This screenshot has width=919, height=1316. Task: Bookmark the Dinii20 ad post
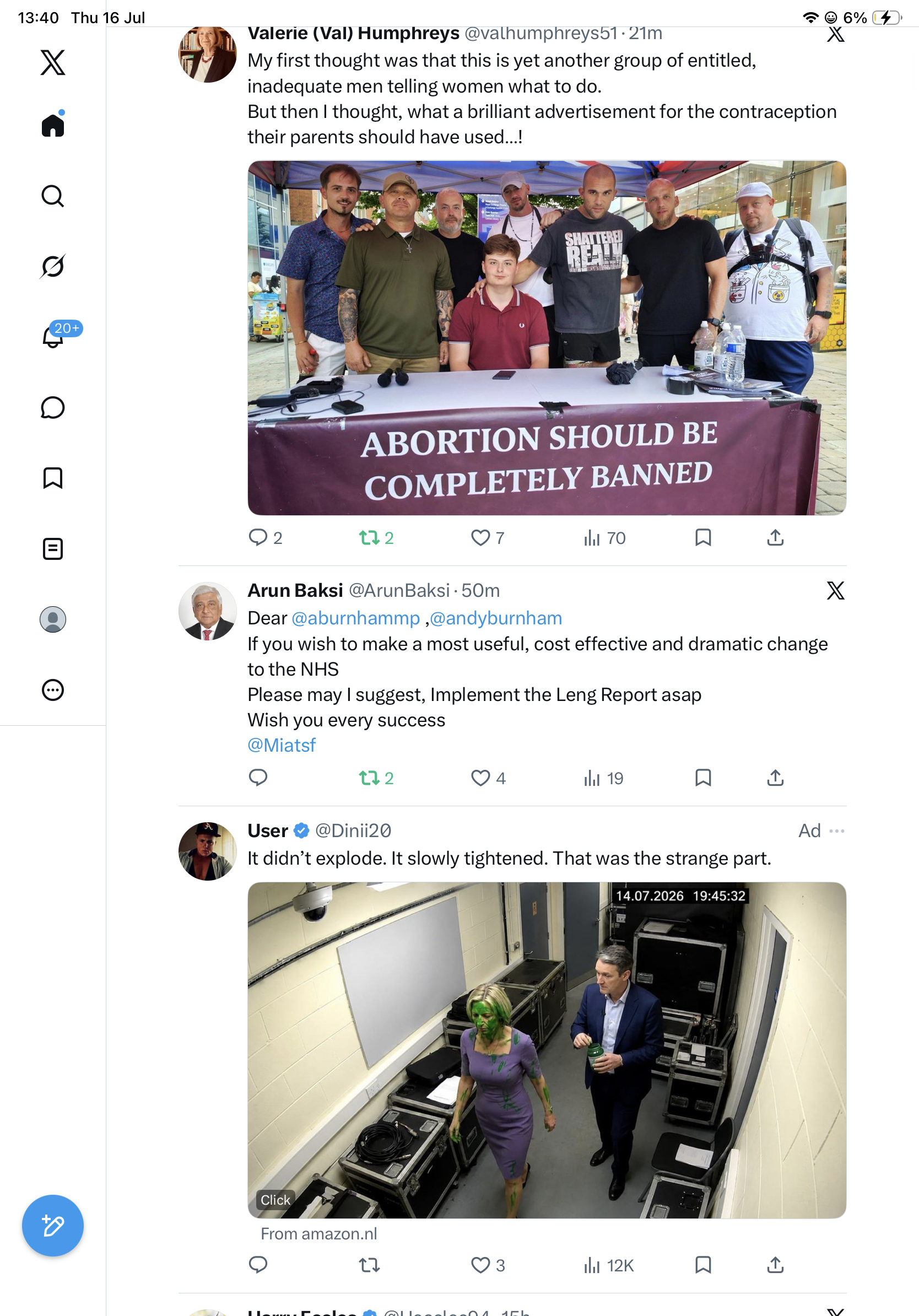click(703, 1264)
